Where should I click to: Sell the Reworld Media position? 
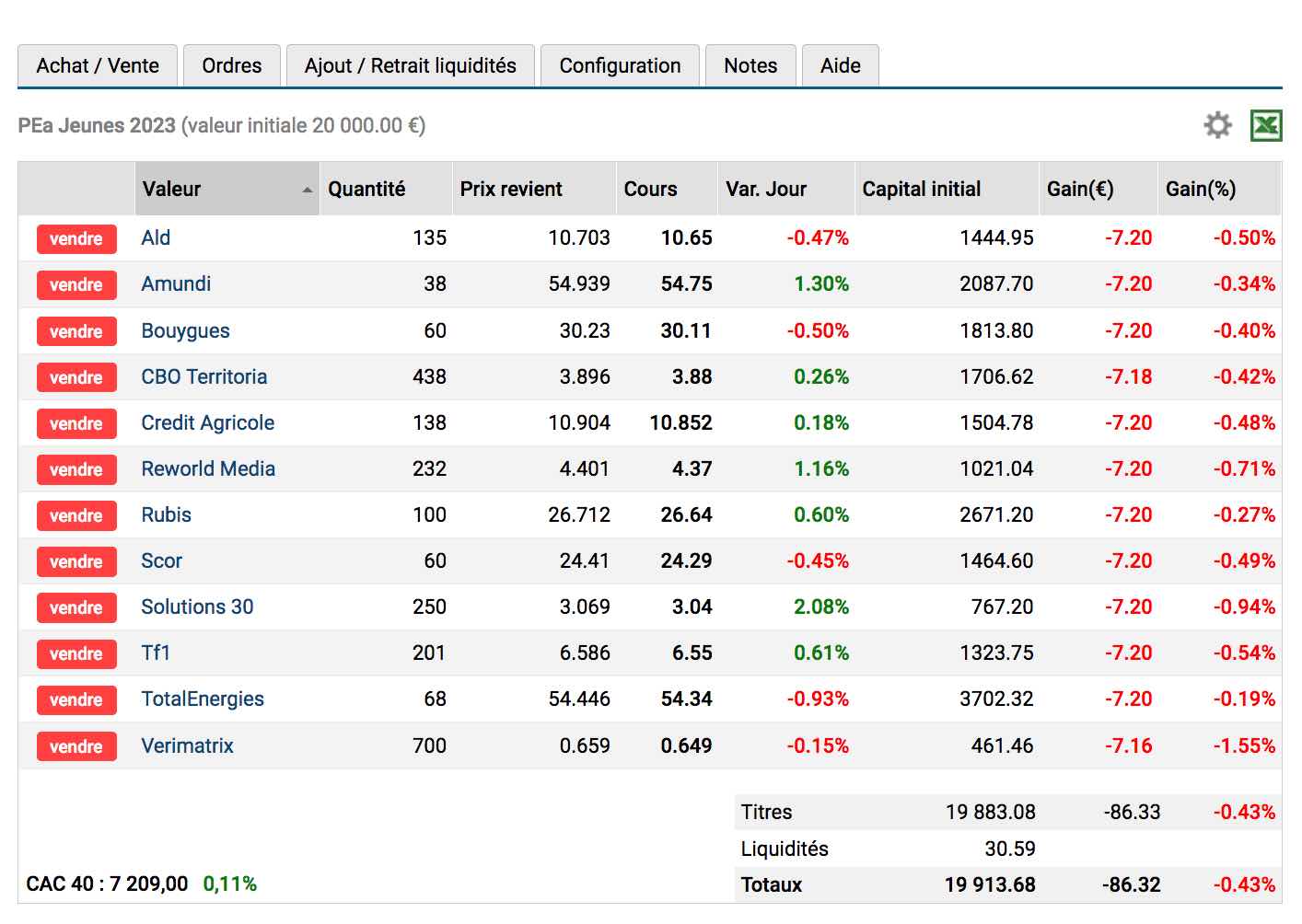pos(76,469)
